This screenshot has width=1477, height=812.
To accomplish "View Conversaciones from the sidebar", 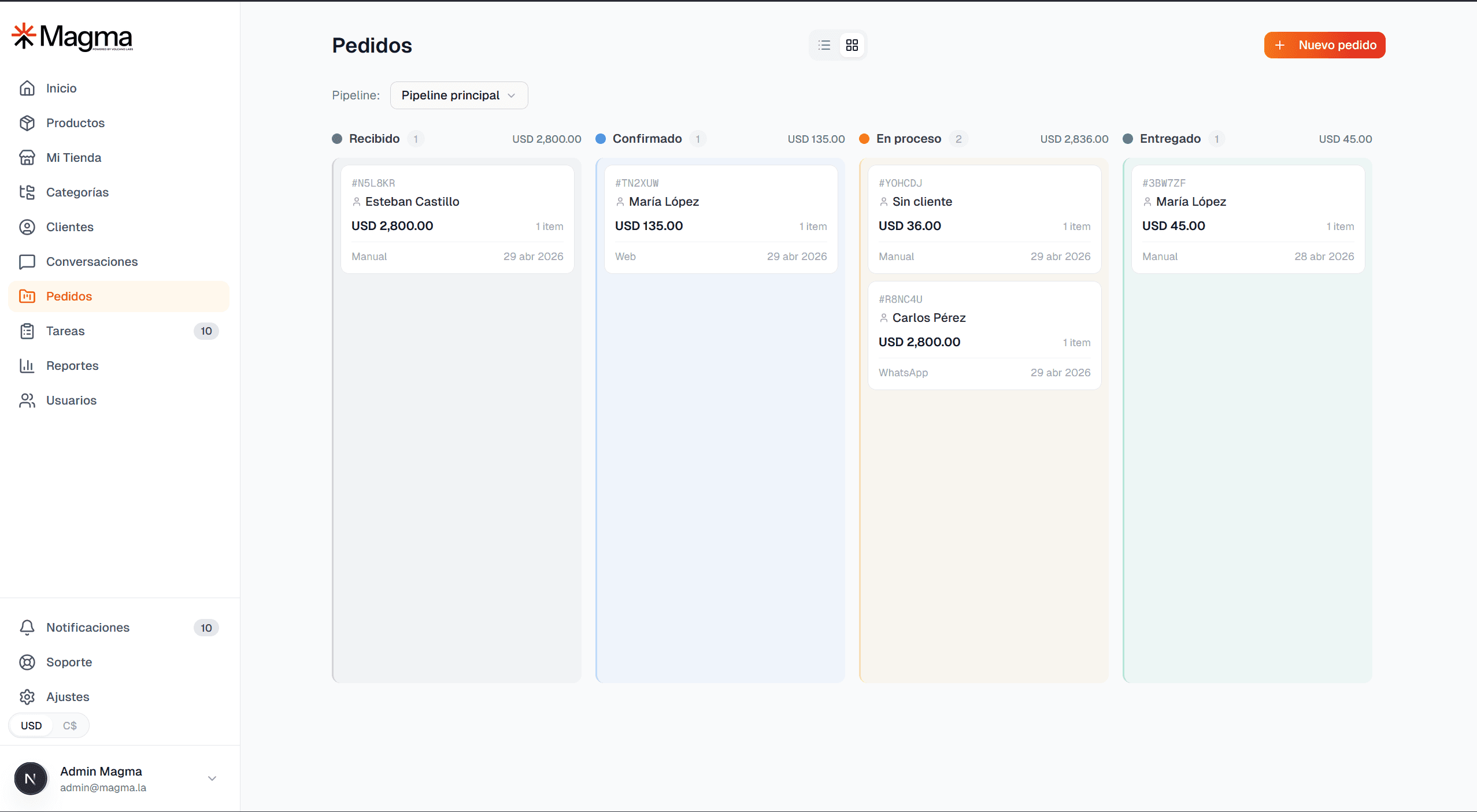I will (91, 261).
